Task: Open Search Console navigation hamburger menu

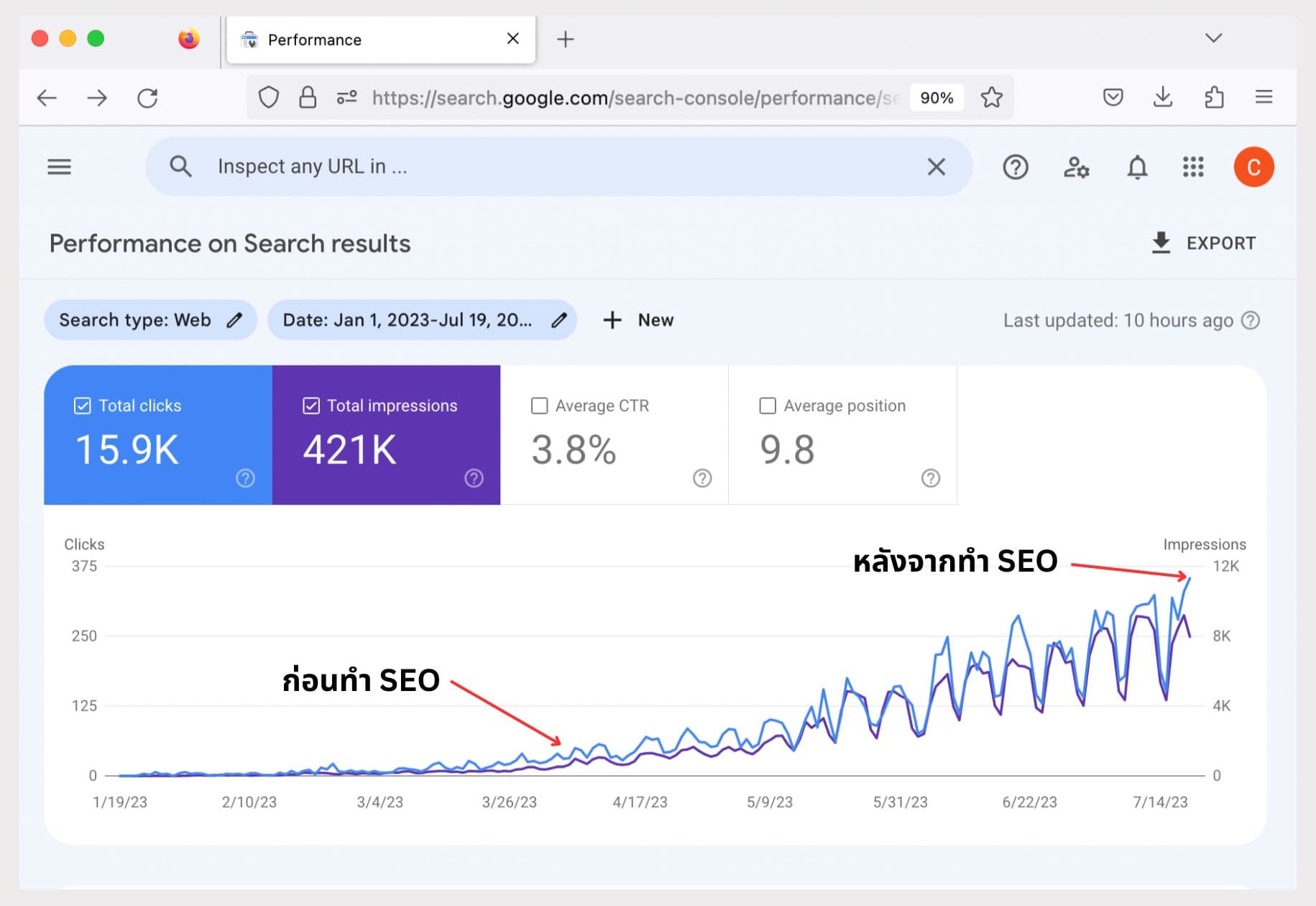Action: click(x=59, y=167)
